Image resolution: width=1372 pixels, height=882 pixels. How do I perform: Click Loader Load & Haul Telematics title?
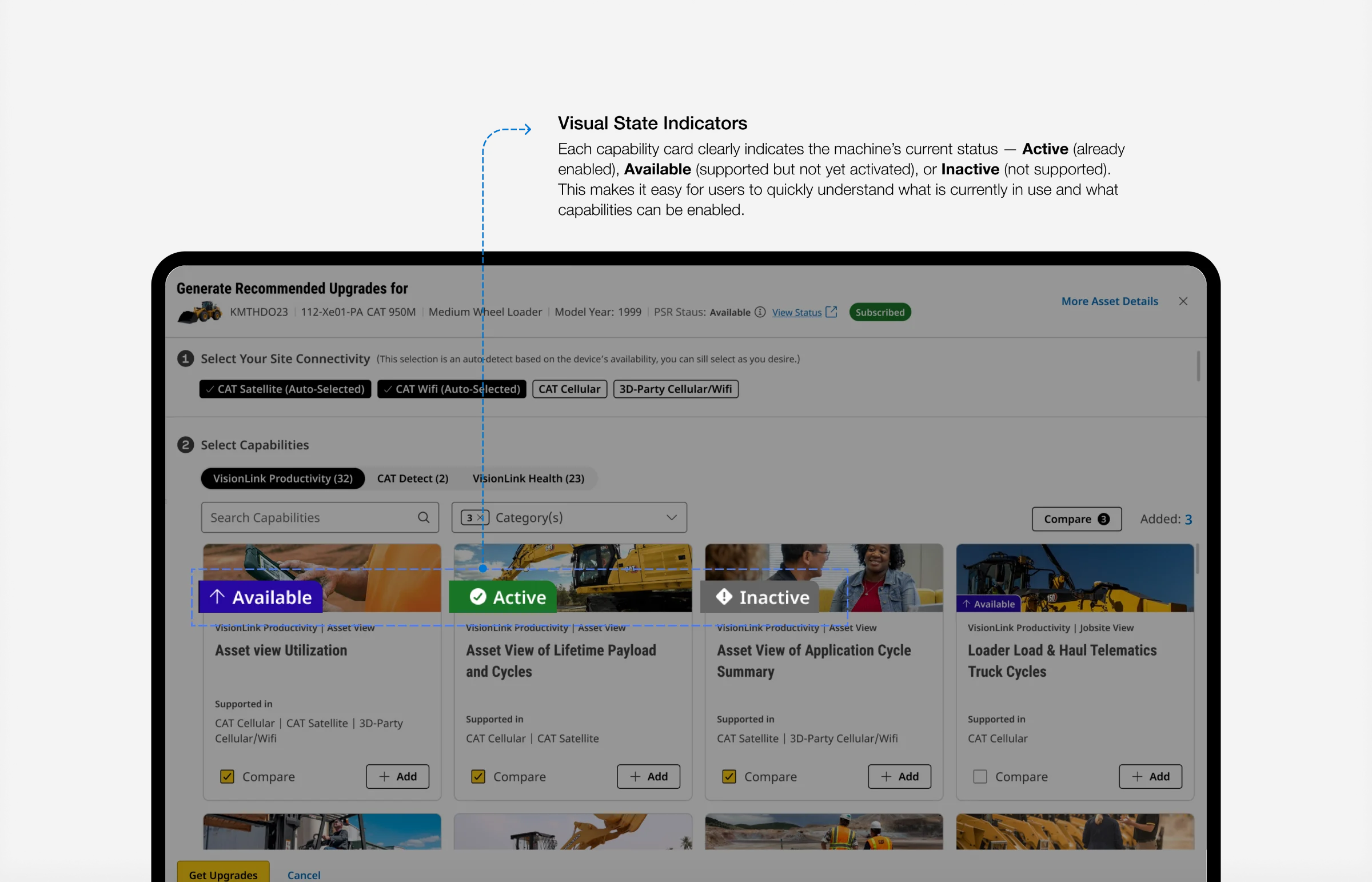point(1062,661)
